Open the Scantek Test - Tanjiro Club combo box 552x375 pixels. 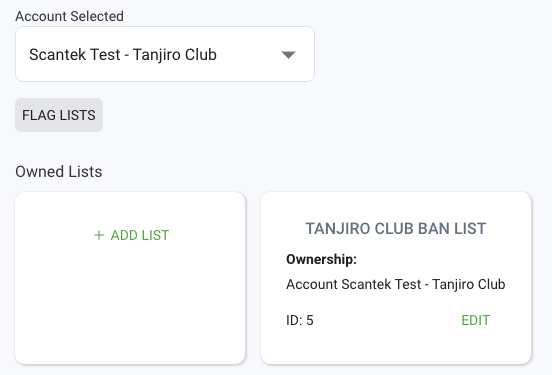165,54
